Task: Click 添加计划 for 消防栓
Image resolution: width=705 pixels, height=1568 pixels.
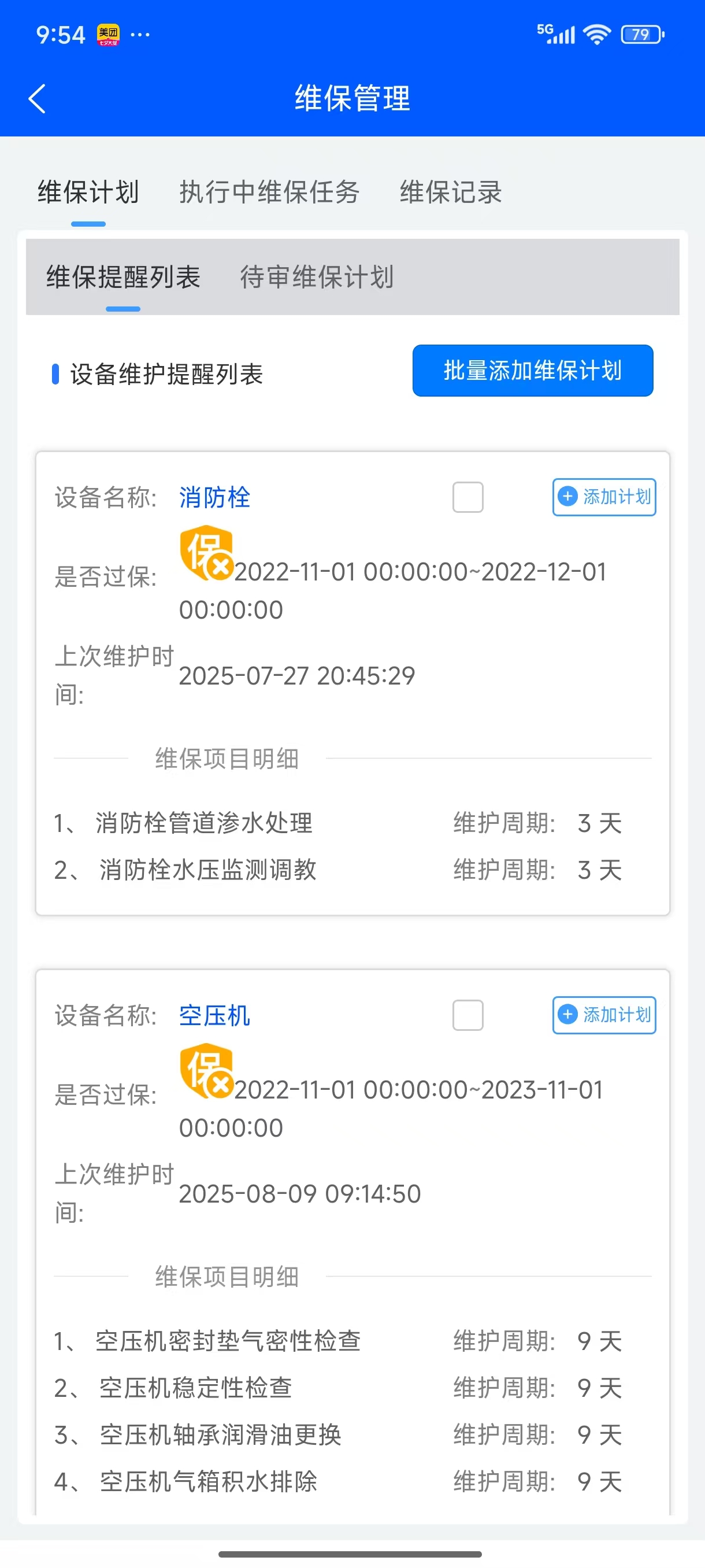Action: coord(603,497)
